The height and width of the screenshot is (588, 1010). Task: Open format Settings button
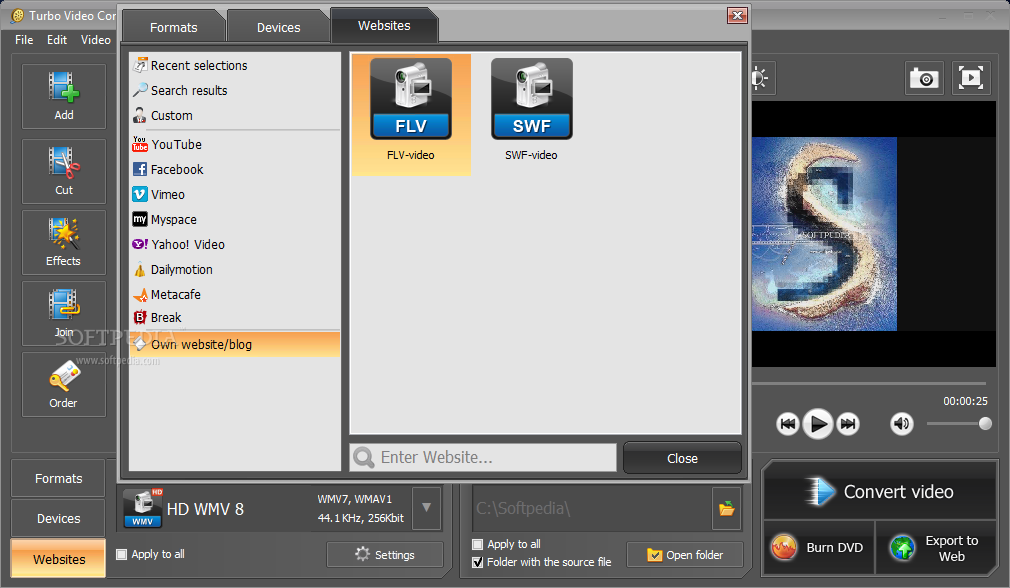click(385, 555)
